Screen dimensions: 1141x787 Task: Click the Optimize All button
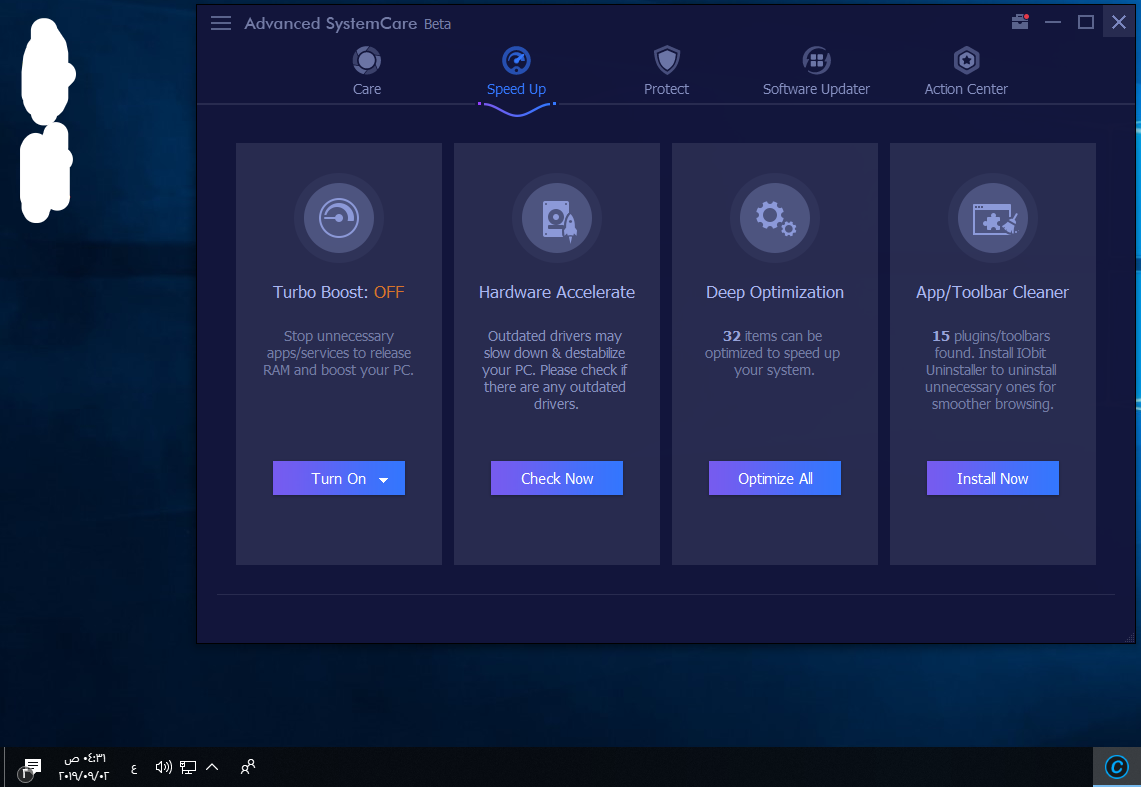coord(775,478)
